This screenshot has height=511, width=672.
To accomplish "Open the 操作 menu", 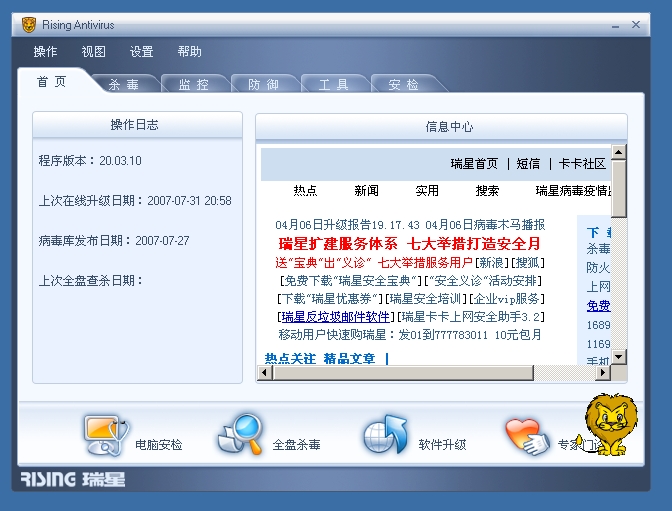I will pyautogui.click(x=45, y=52).
